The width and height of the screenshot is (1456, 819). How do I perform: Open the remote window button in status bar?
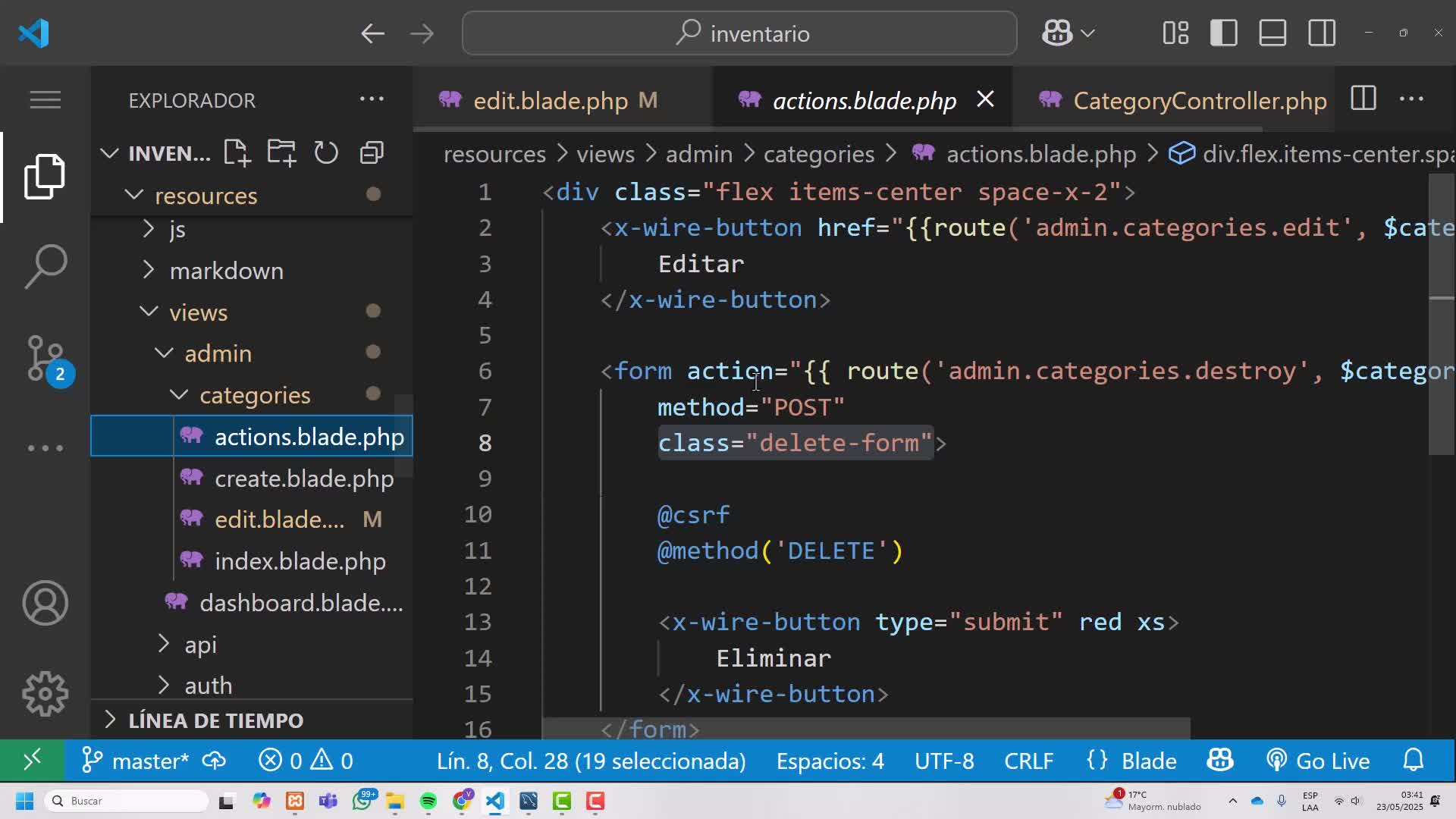click(x=32, y=760)
